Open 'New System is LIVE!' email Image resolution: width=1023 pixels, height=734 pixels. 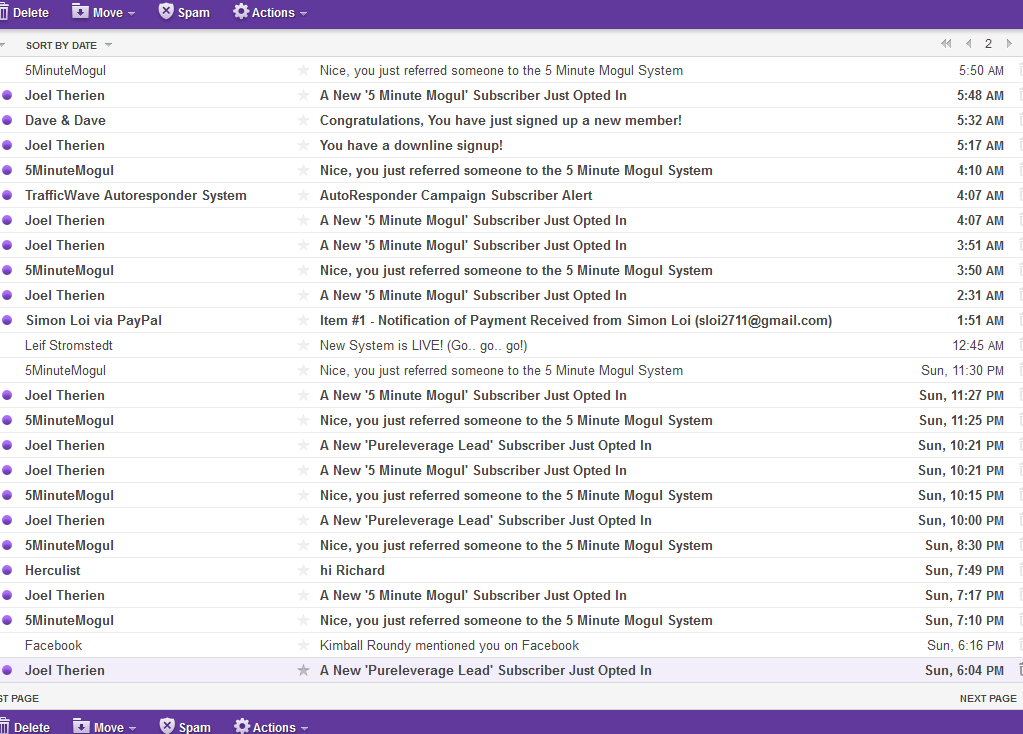[x=423, y=345]
